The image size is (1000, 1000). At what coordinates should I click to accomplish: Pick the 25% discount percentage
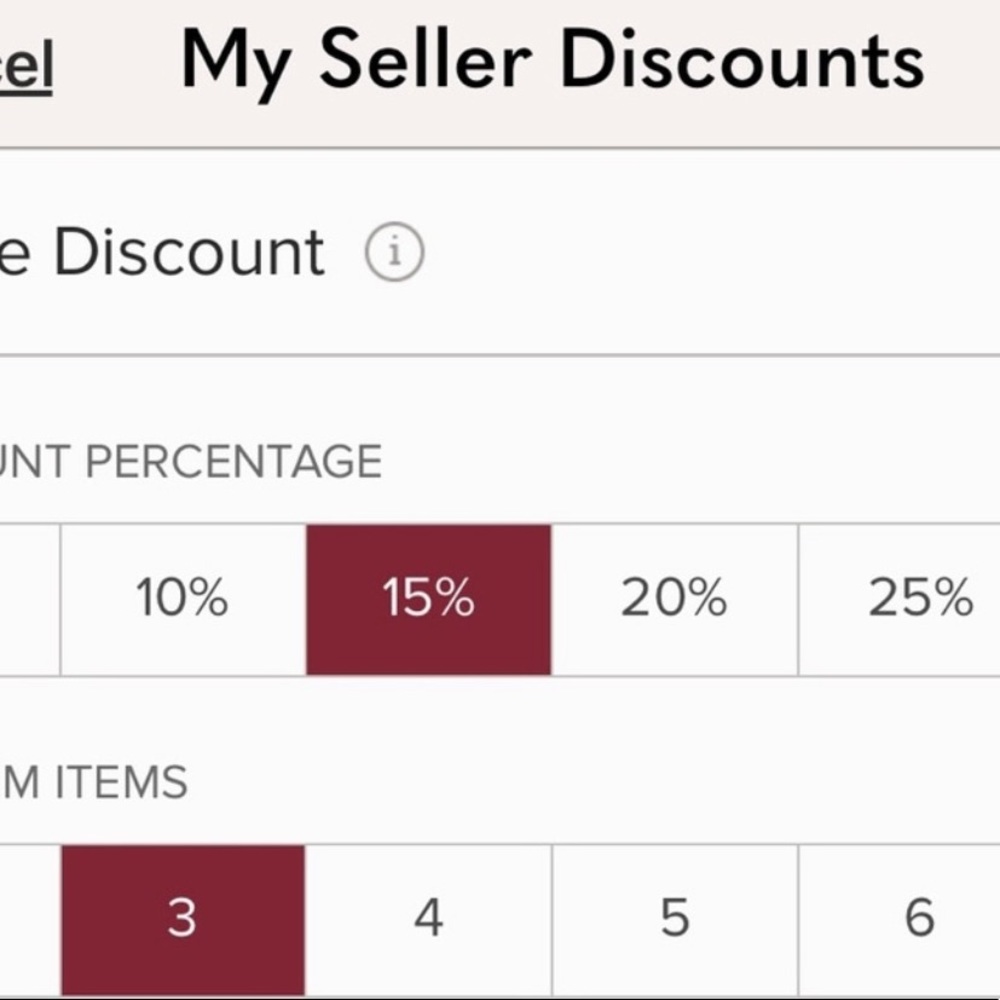pyautogui.click(x=920, y=599)
